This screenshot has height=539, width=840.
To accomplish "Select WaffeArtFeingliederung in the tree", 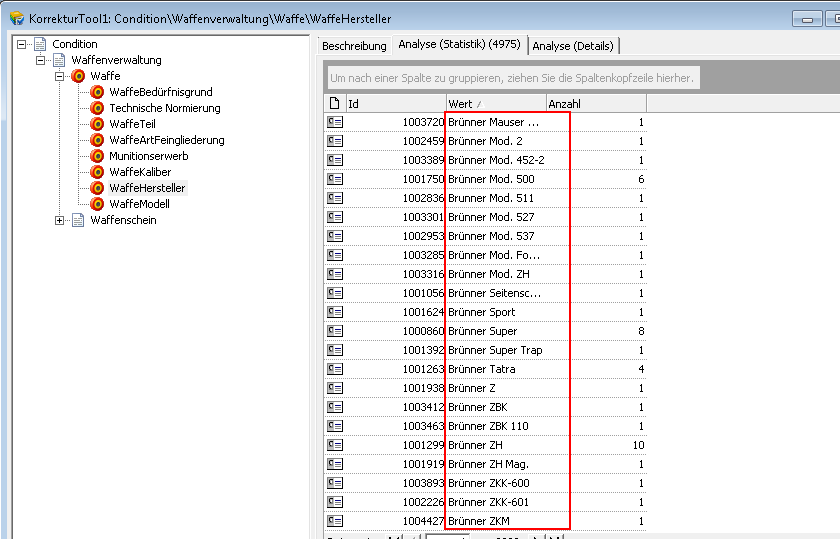I will click(x=166, y=140).
